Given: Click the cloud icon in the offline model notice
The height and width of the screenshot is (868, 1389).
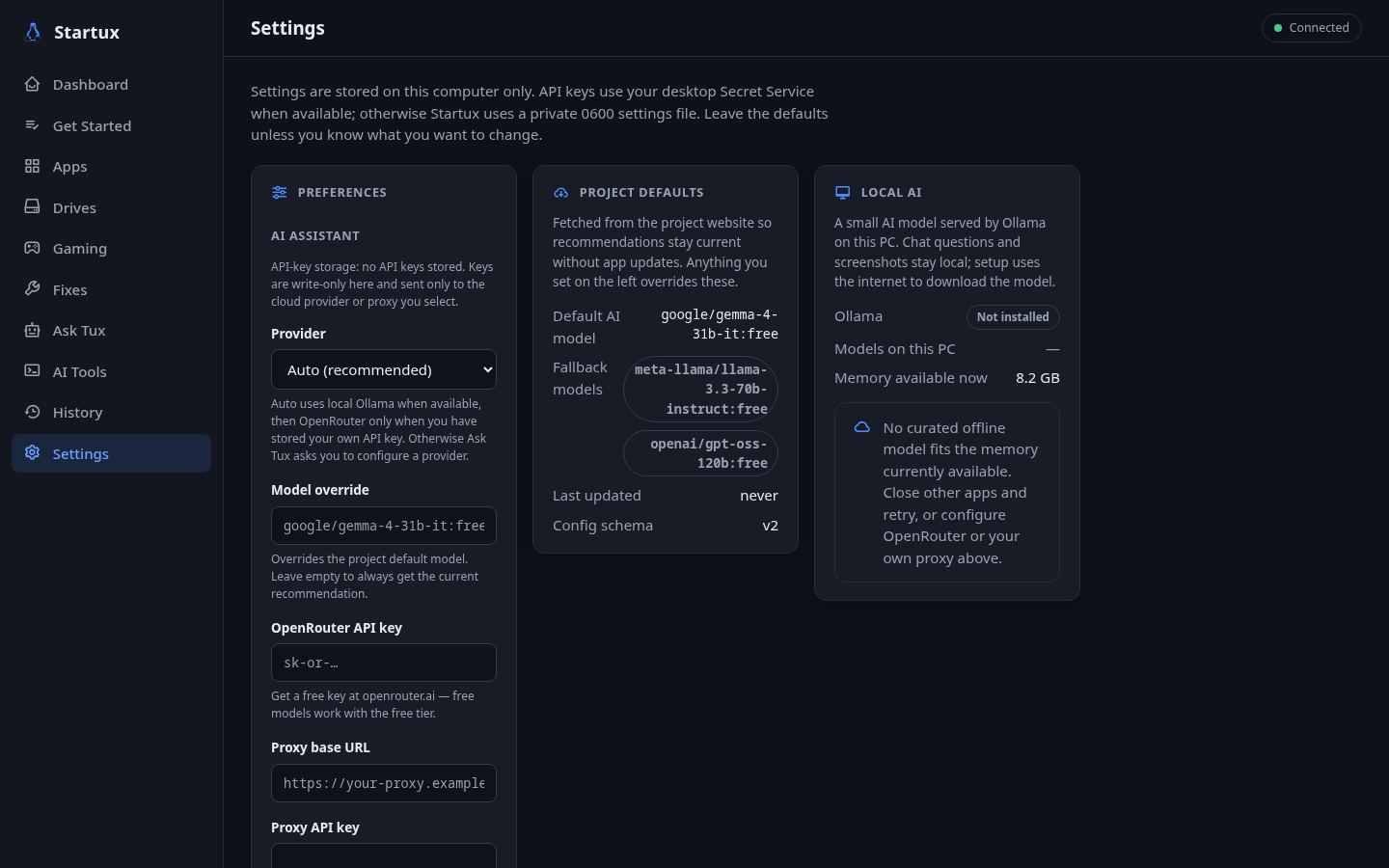Looking at the screenshot, I should pos(862,427).
